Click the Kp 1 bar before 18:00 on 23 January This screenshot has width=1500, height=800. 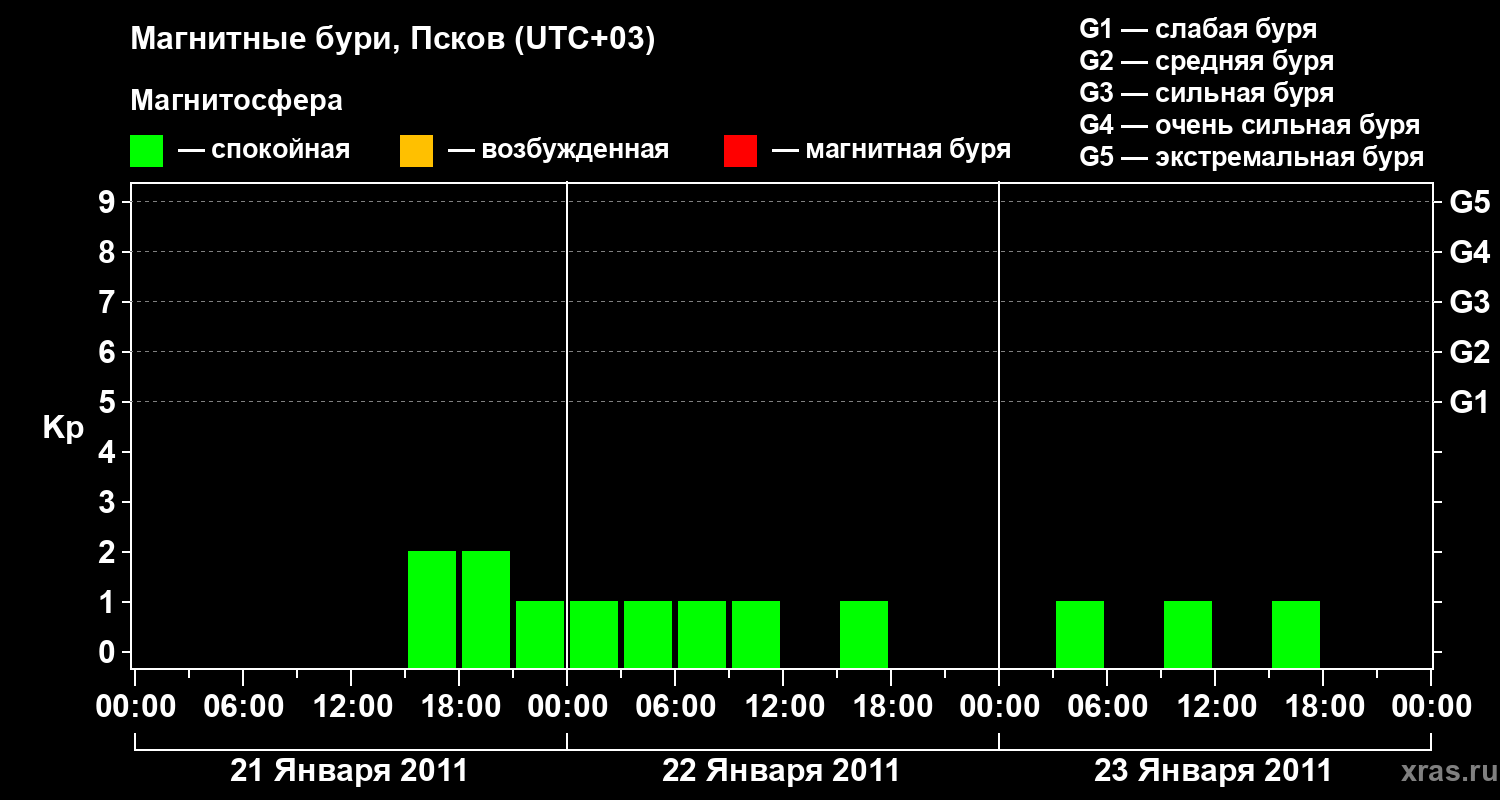click(x=1296, y=634)
